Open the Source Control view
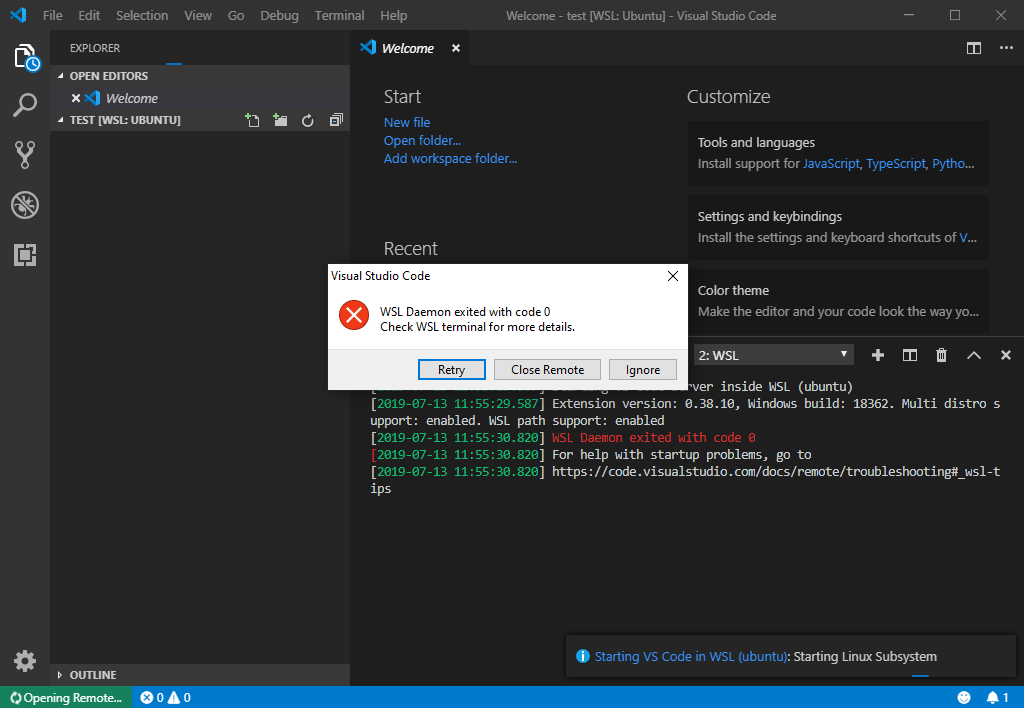Screen dimensions: 1024x708 24,155
